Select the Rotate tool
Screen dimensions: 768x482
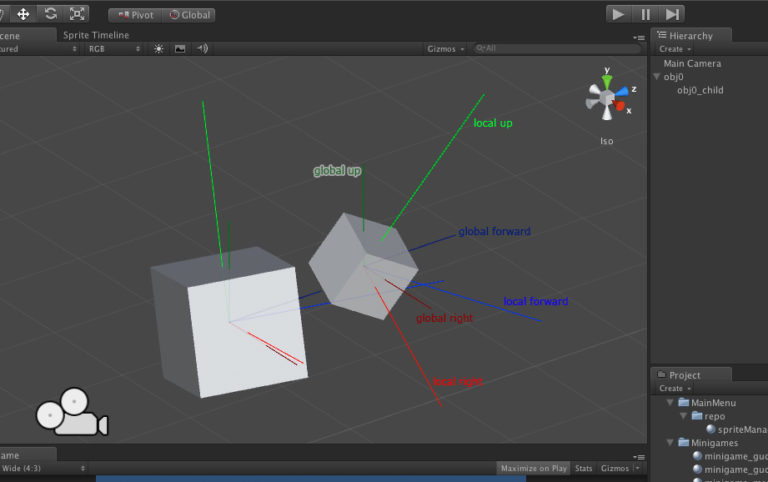(50, 14)
